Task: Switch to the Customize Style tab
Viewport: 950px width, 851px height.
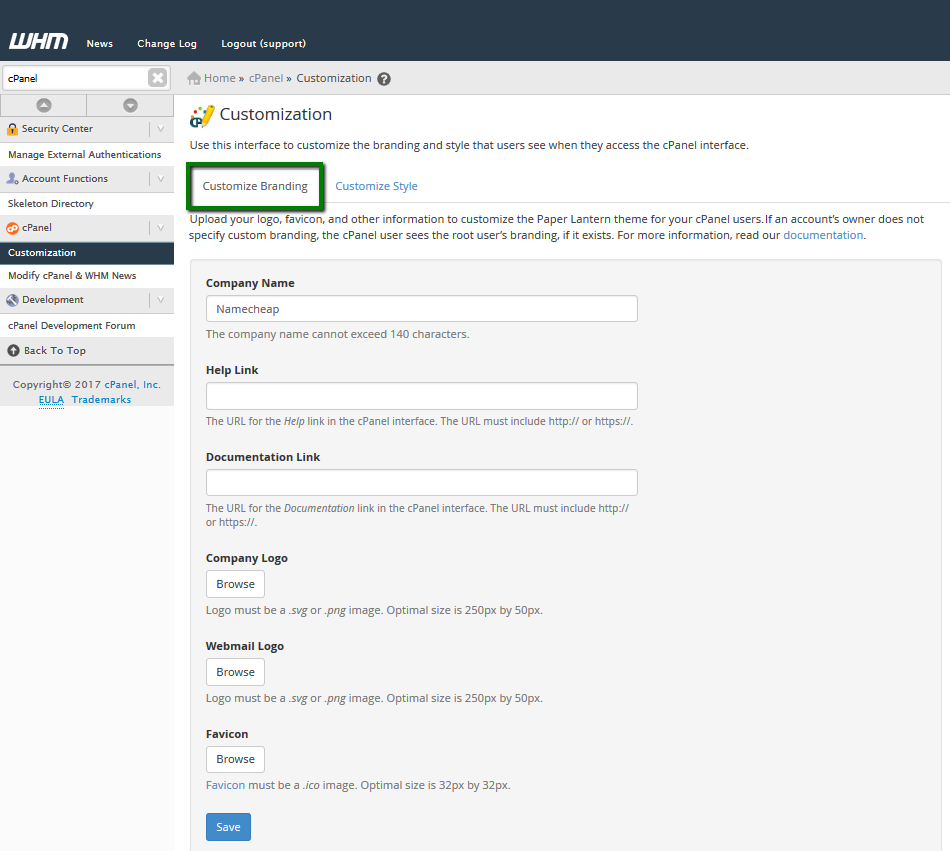Action: 376,186
